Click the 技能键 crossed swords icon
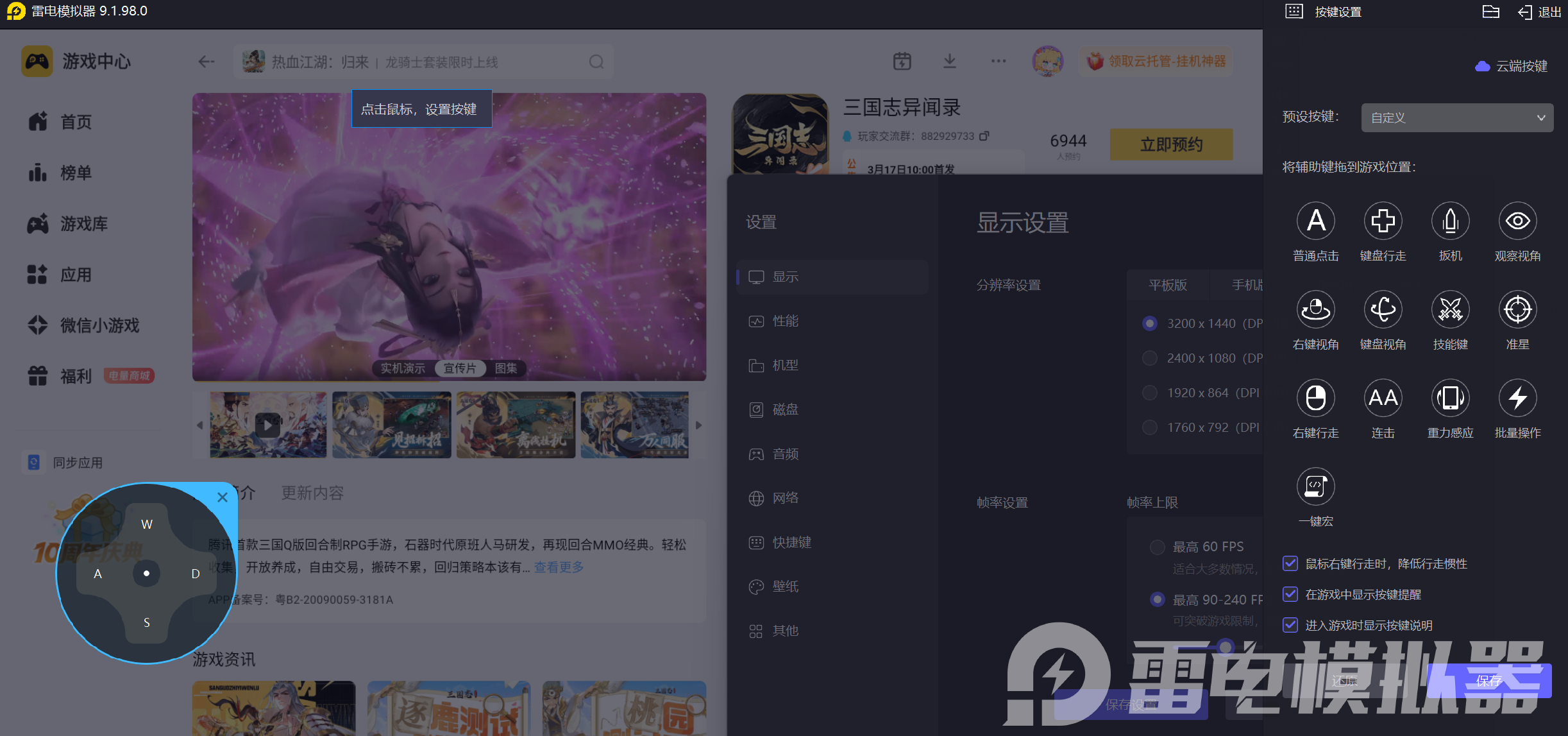The width and height of the screenshot is (1568, 736). click(1450, 310)
